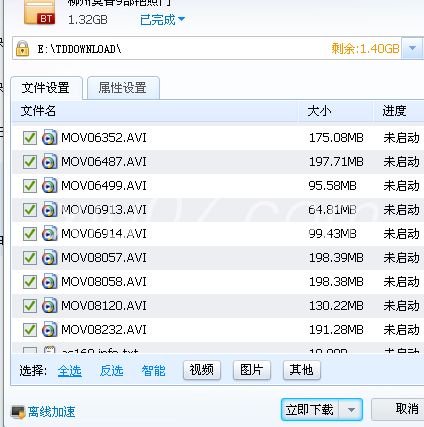Viewport: 424px width, 427px height.
Task: Click the video file icon for MOV06352.AVI
Action: [x=49, y=137]
